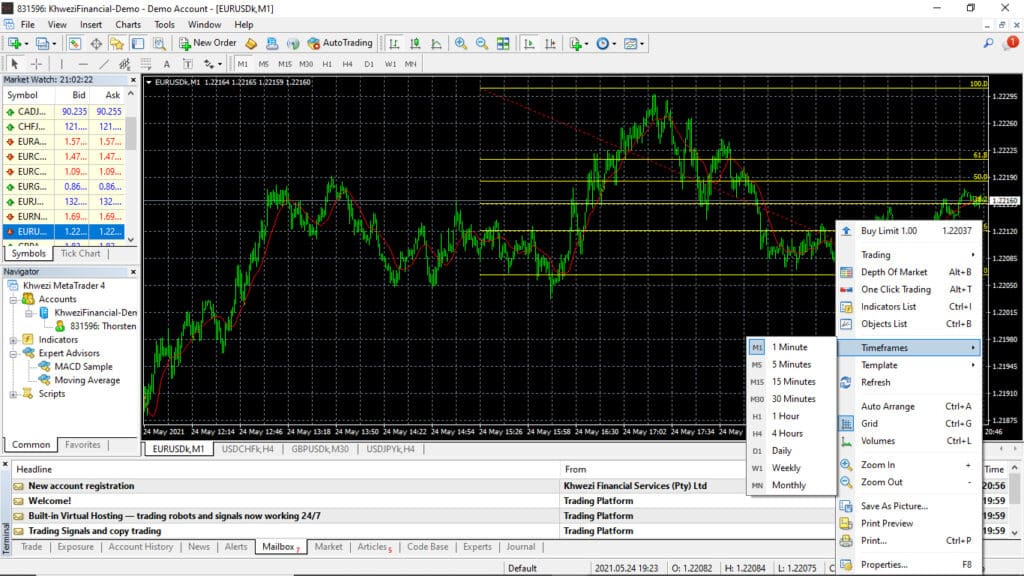Open the Insert menu
This screenshot has height=576, width=1024.
(91, 24)
